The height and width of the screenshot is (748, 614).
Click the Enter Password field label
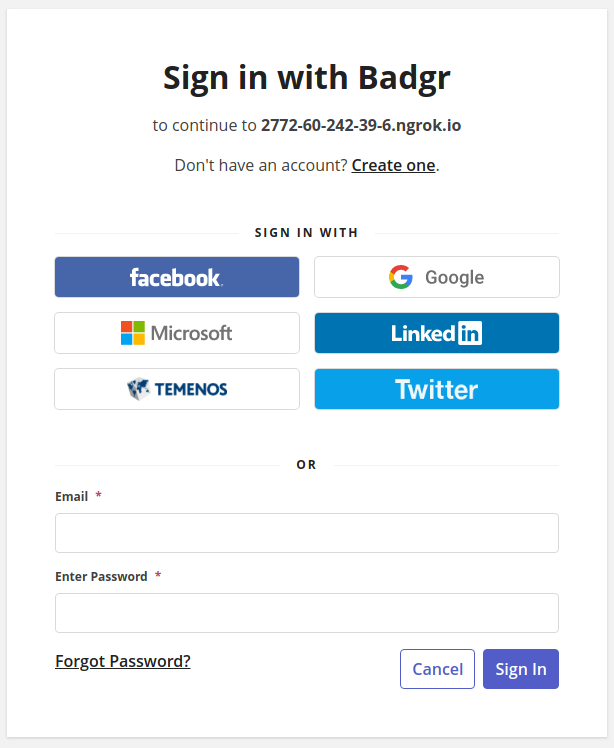[101, 577]
